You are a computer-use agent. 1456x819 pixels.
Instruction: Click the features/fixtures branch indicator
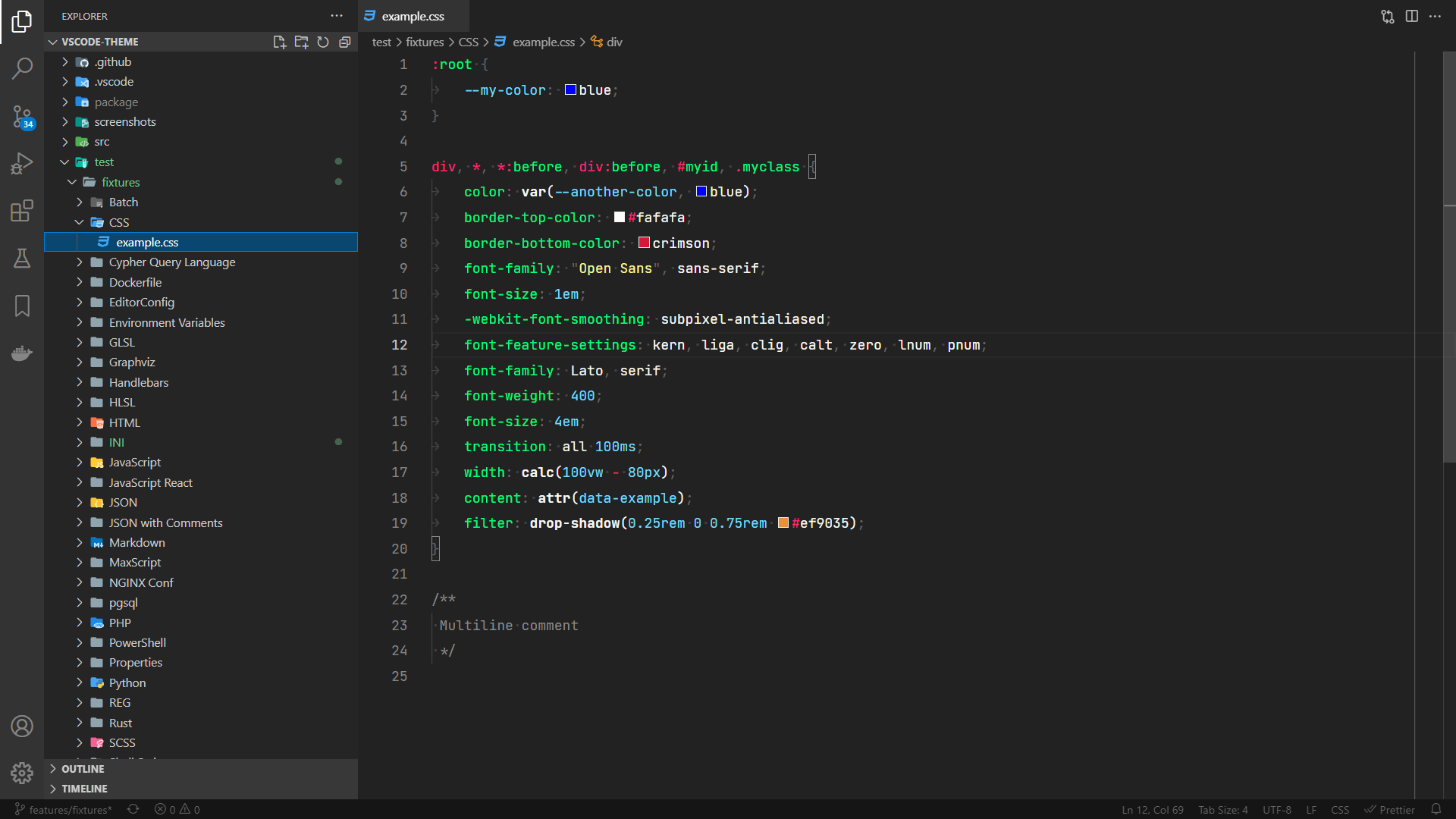coord(64,809)
